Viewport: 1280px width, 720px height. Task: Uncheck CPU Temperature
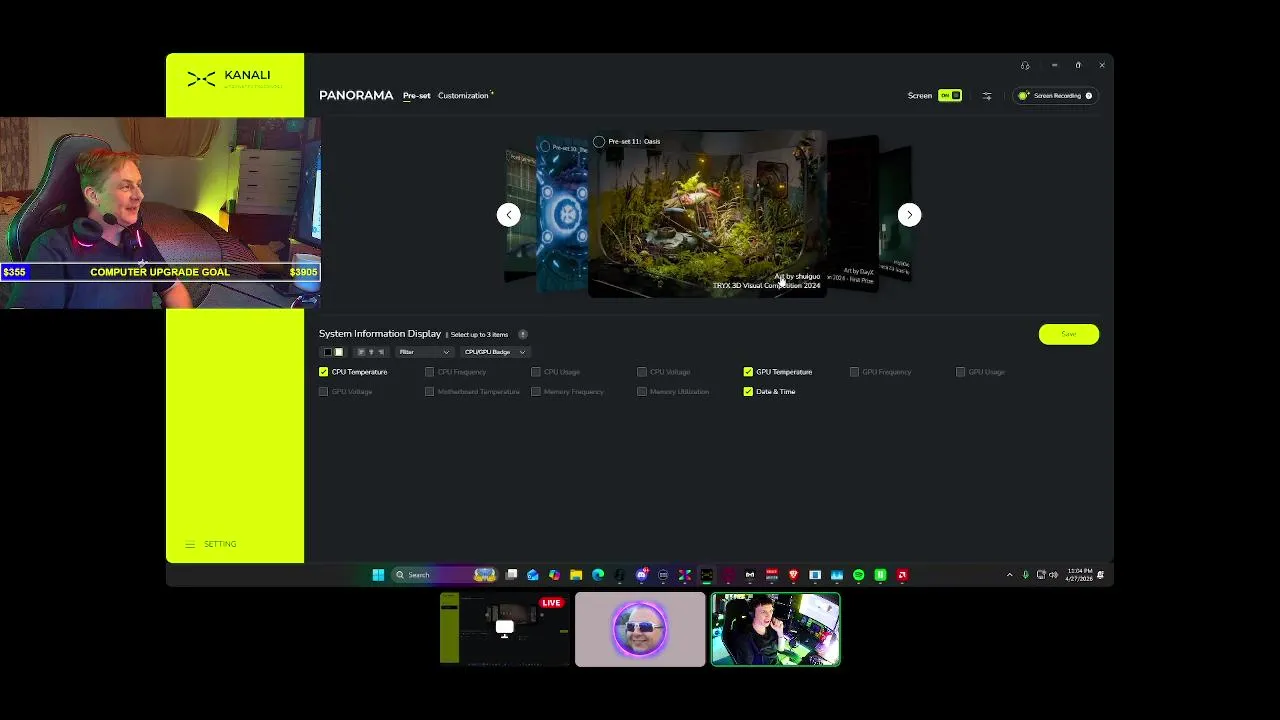pos(323,372)
